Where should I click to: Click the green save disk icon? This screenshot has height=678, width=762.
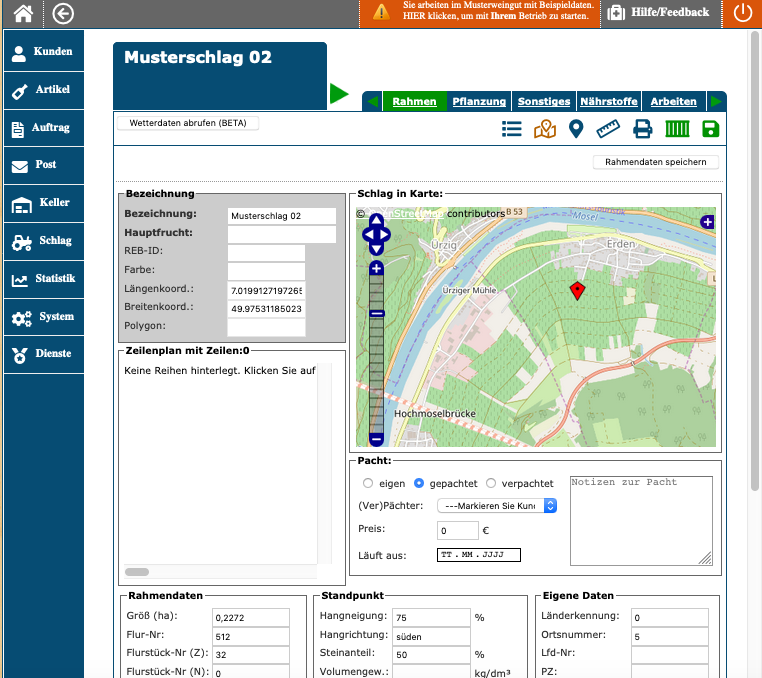pos(711,128)
